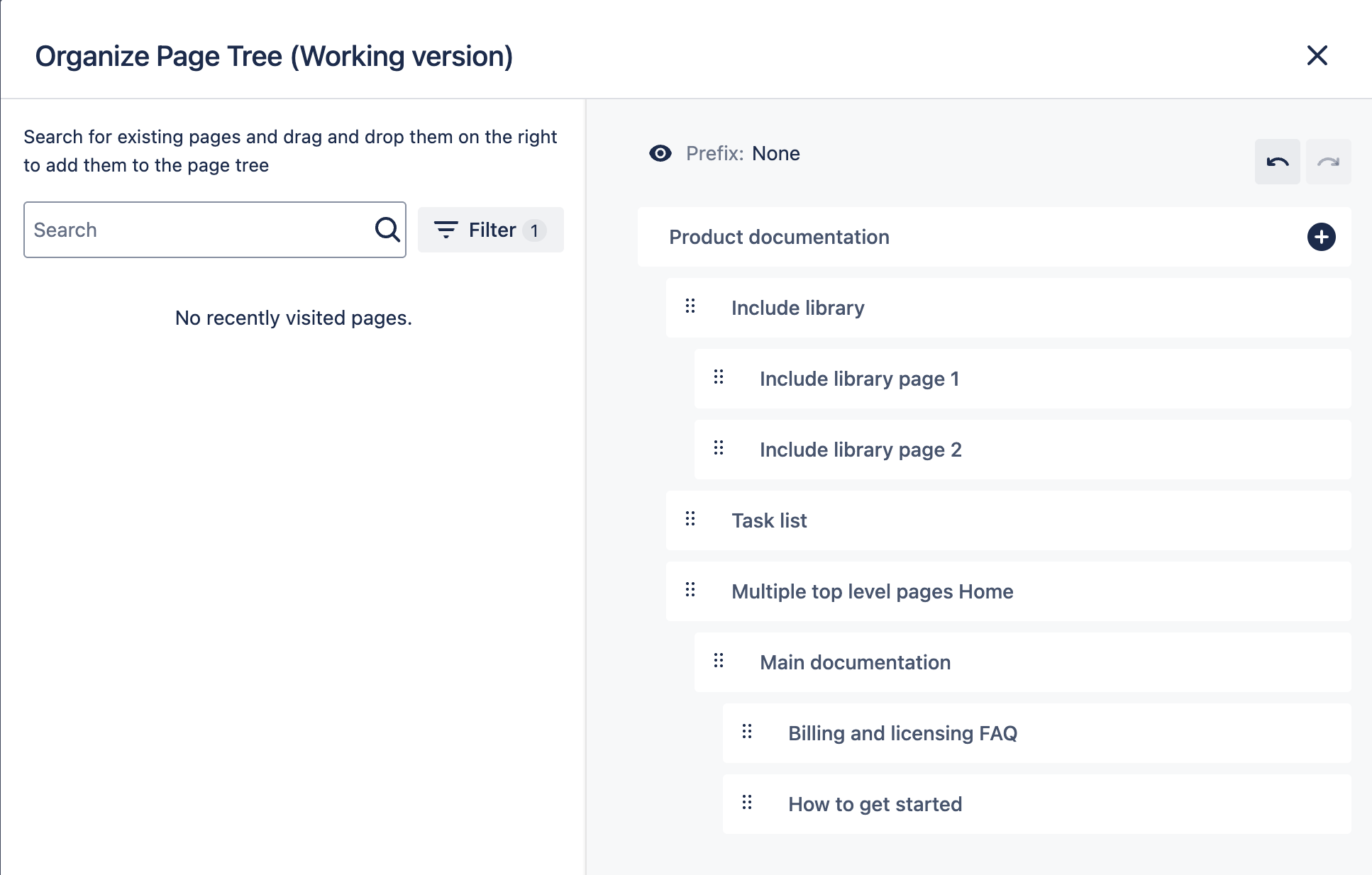The height and width of the screenshot is (875, 1372).
Task: Select Multiple top level pages Home item
Action: coord(872,591)
